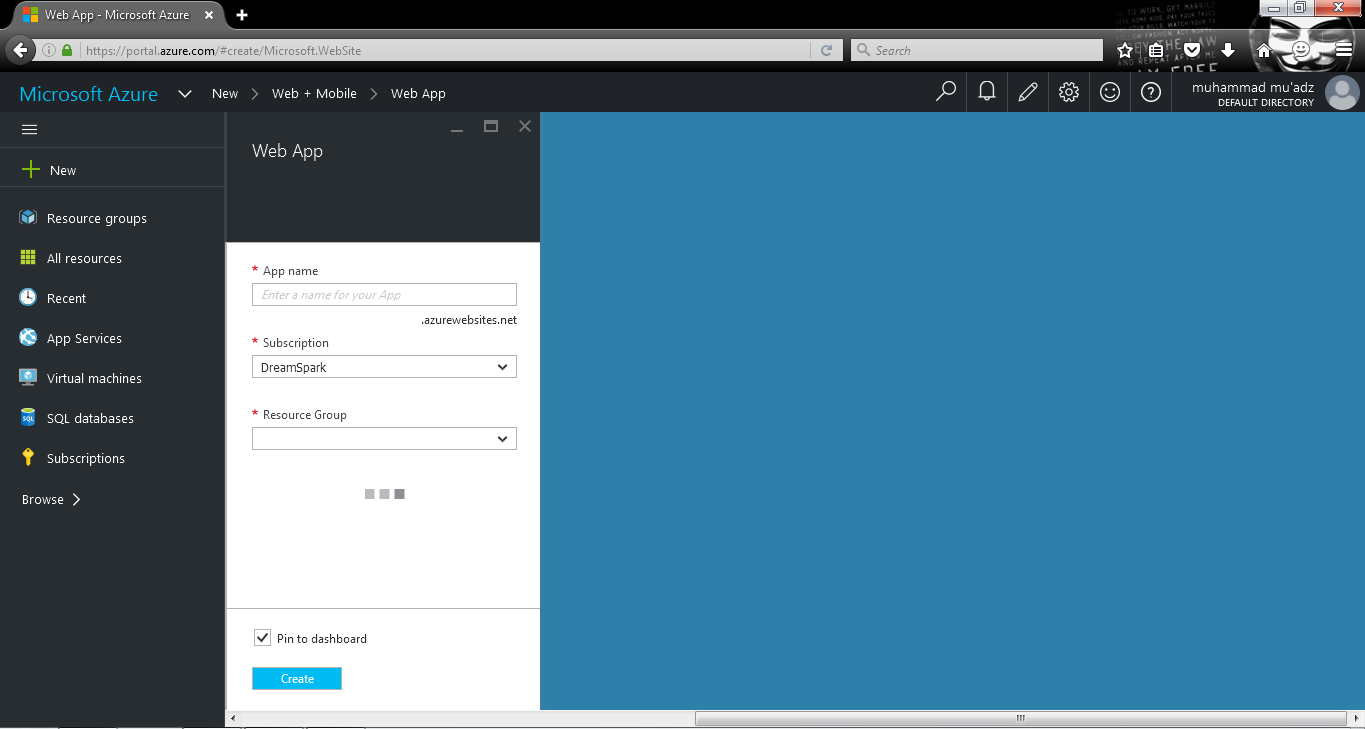1365x729 pixels.
Task: Toggle the hamburger sidebar menu
Action: pyautogui.click(x=29, y=129)
